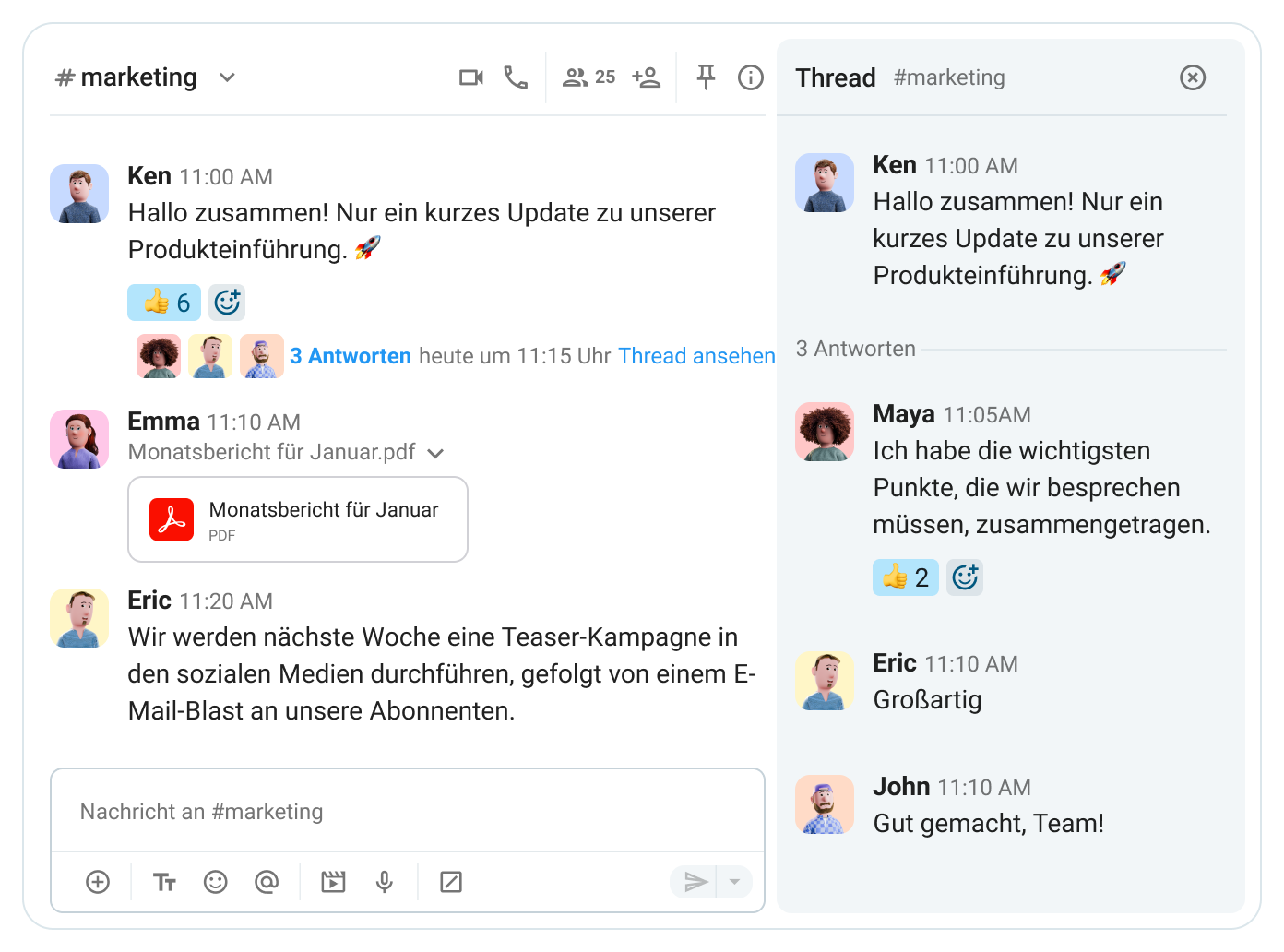The image size is (1284, 952).
Task: Expand the #marketing channel dropdown
Action: point(227,77)
